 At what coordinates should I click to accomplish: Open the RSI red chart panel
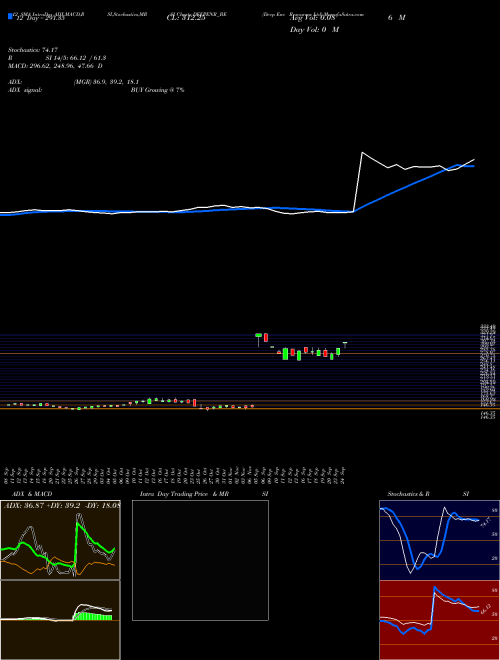click(439, 620)
